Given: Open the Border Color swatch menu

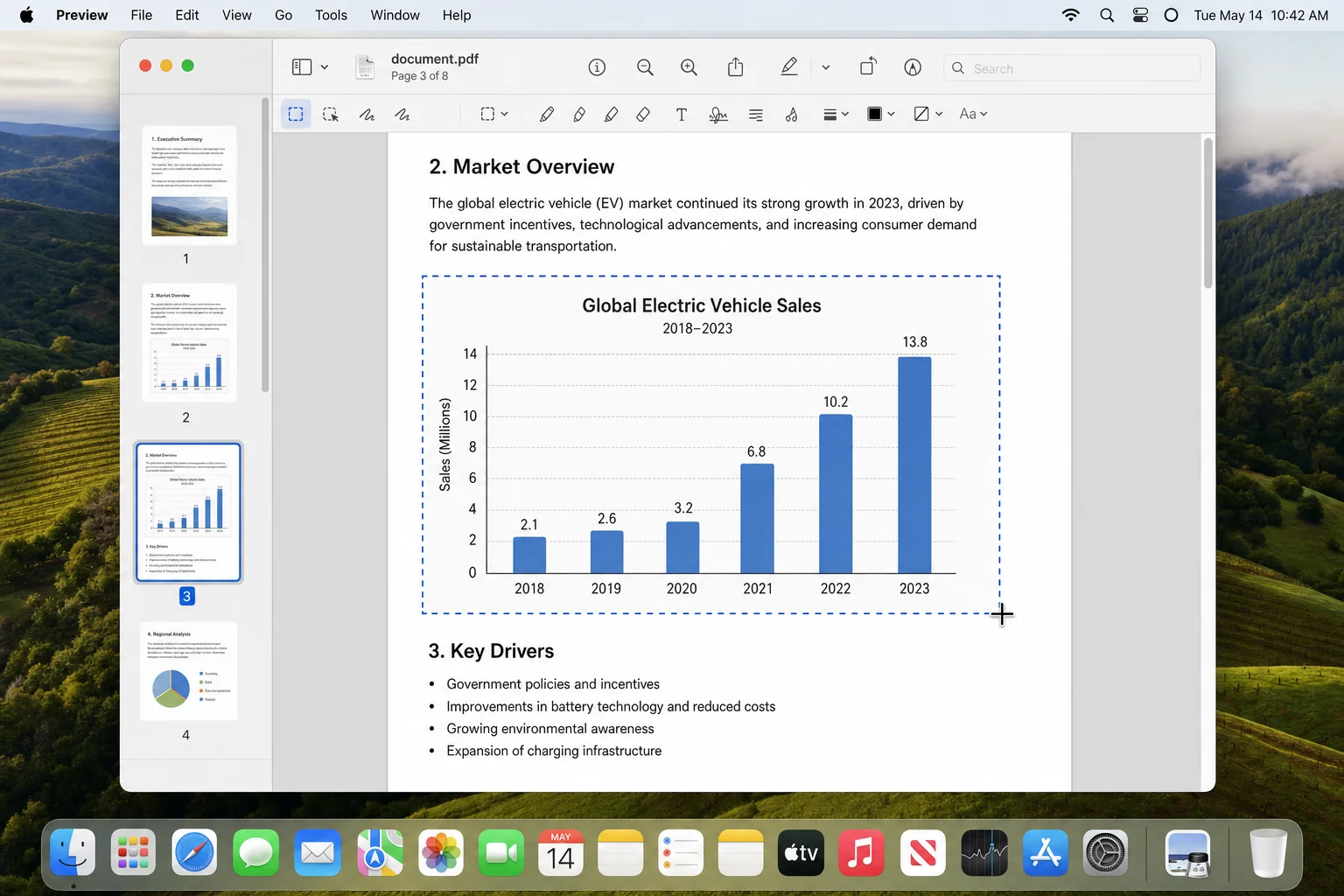Looking at the screenshot, I should (880, 114).
